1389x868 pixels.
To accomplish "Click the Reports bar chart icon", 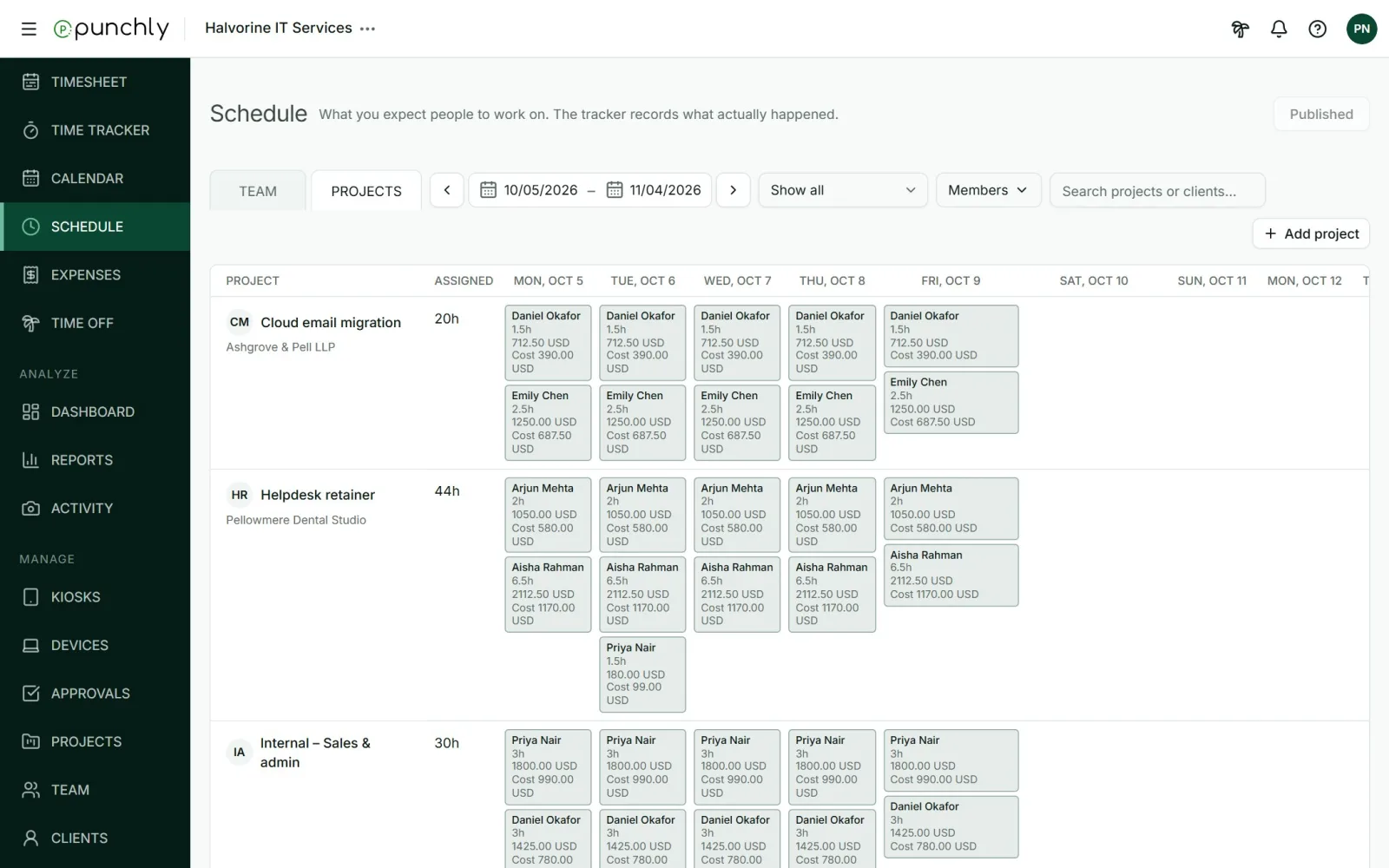I will click(x=30, y=460).
